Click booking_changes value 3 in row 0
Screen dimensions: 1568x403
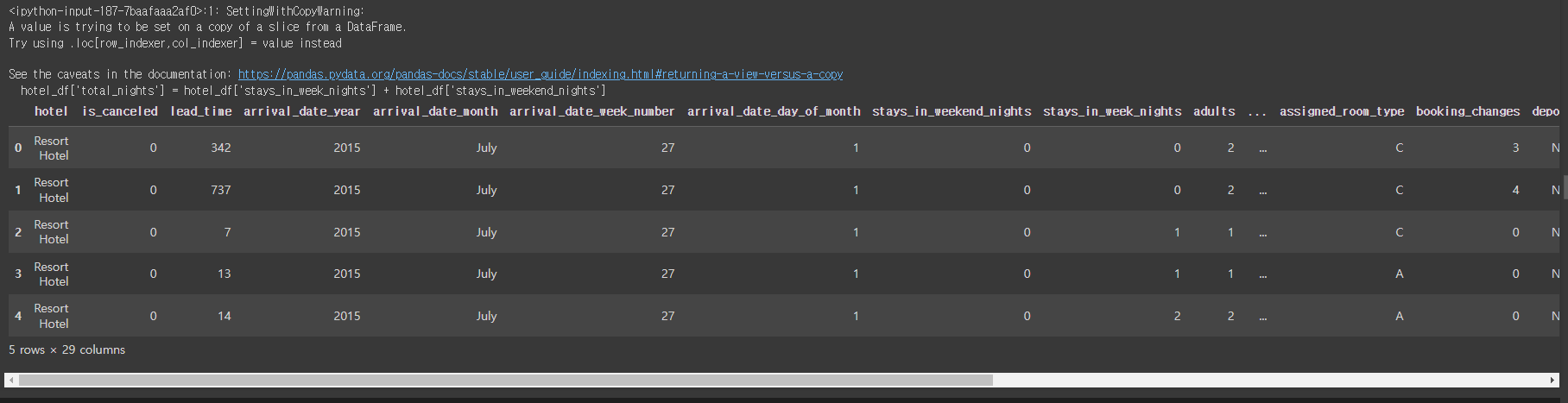coord(1515,148)
